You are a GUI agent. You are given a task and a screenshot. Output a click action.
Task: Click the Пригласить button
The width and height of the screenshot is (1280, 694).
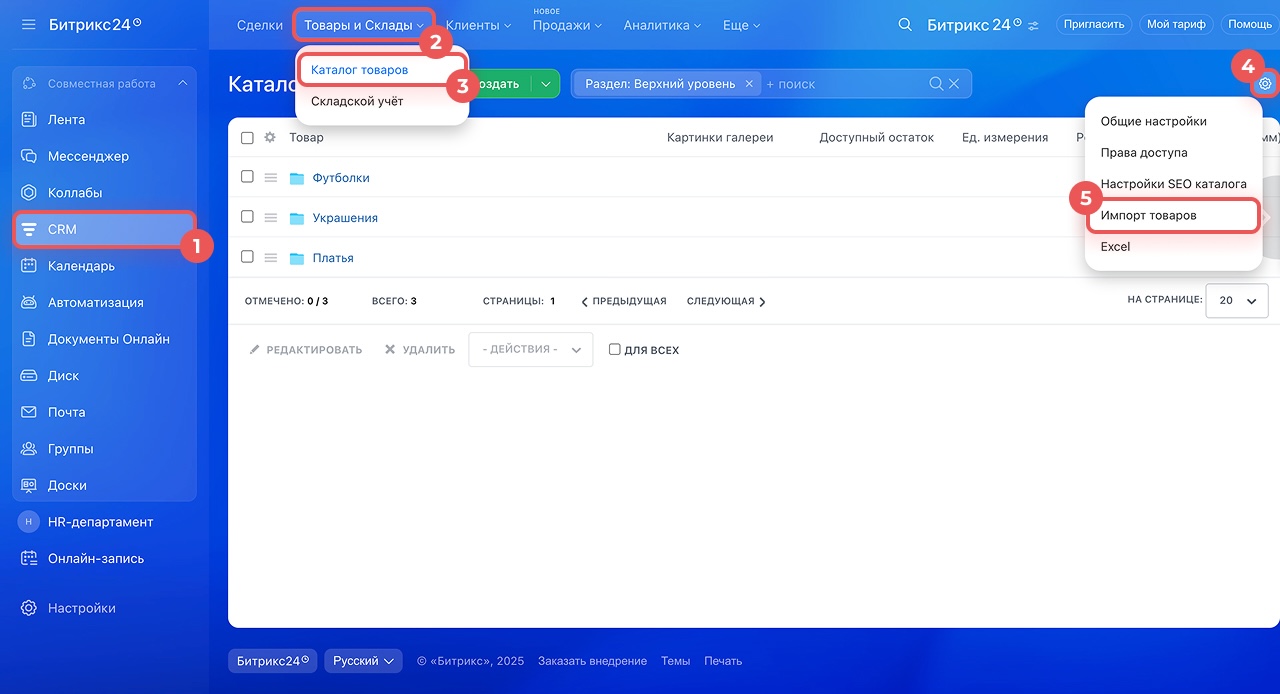[x=1093, y=24]
